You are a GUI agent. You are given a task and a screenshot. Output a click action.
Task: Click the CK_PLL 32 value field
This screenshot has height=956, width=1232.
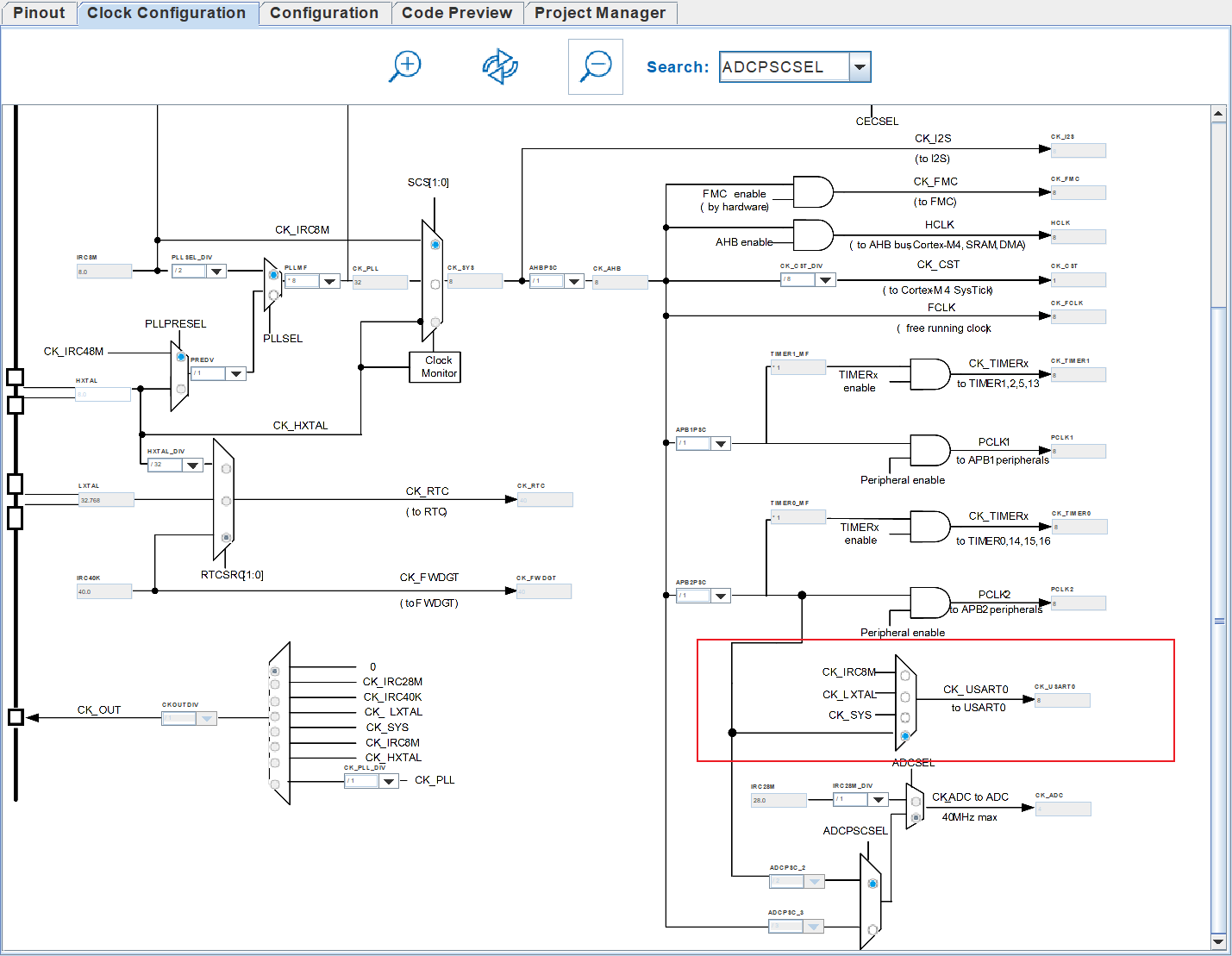(x=380, y=282)
